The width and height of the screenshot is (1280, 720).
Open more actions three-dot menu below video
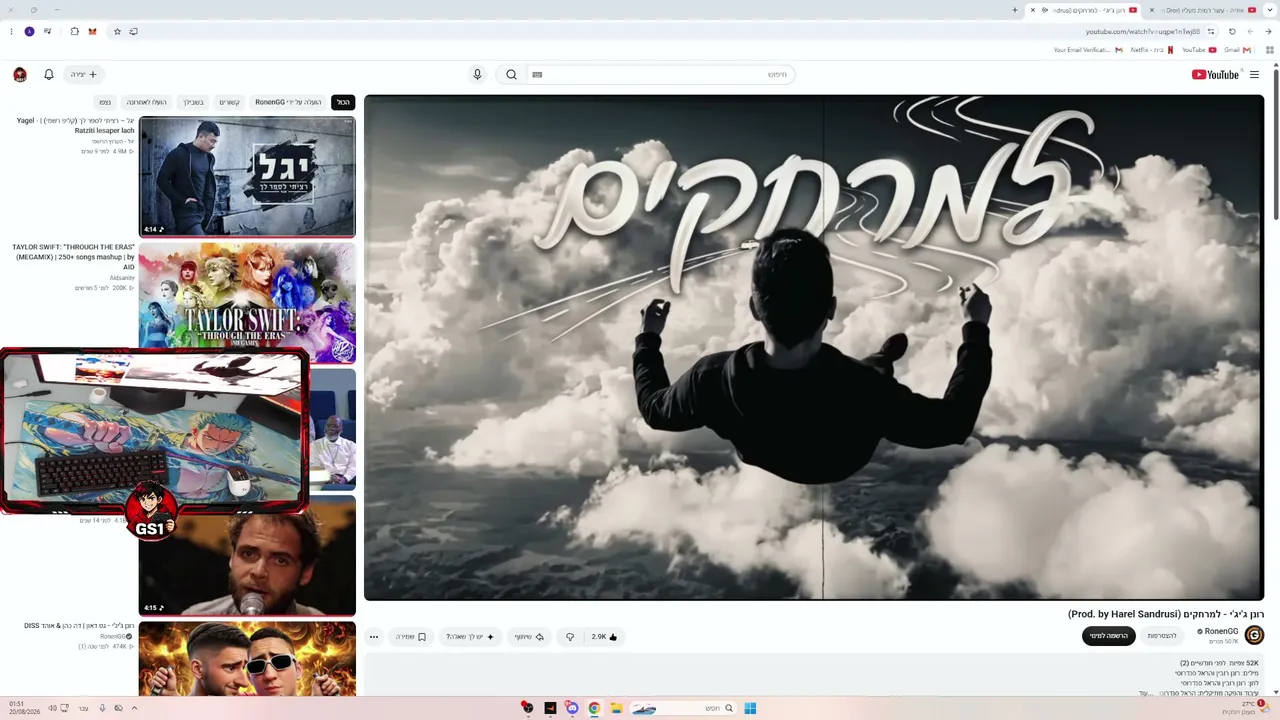(x=374, y=636)
